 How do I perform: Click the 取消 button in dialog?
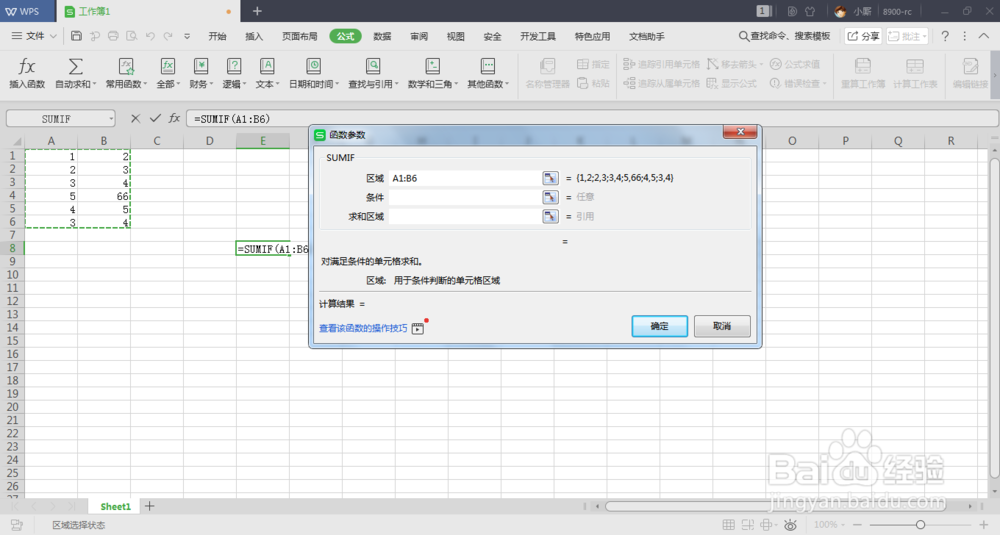point(722,326)
